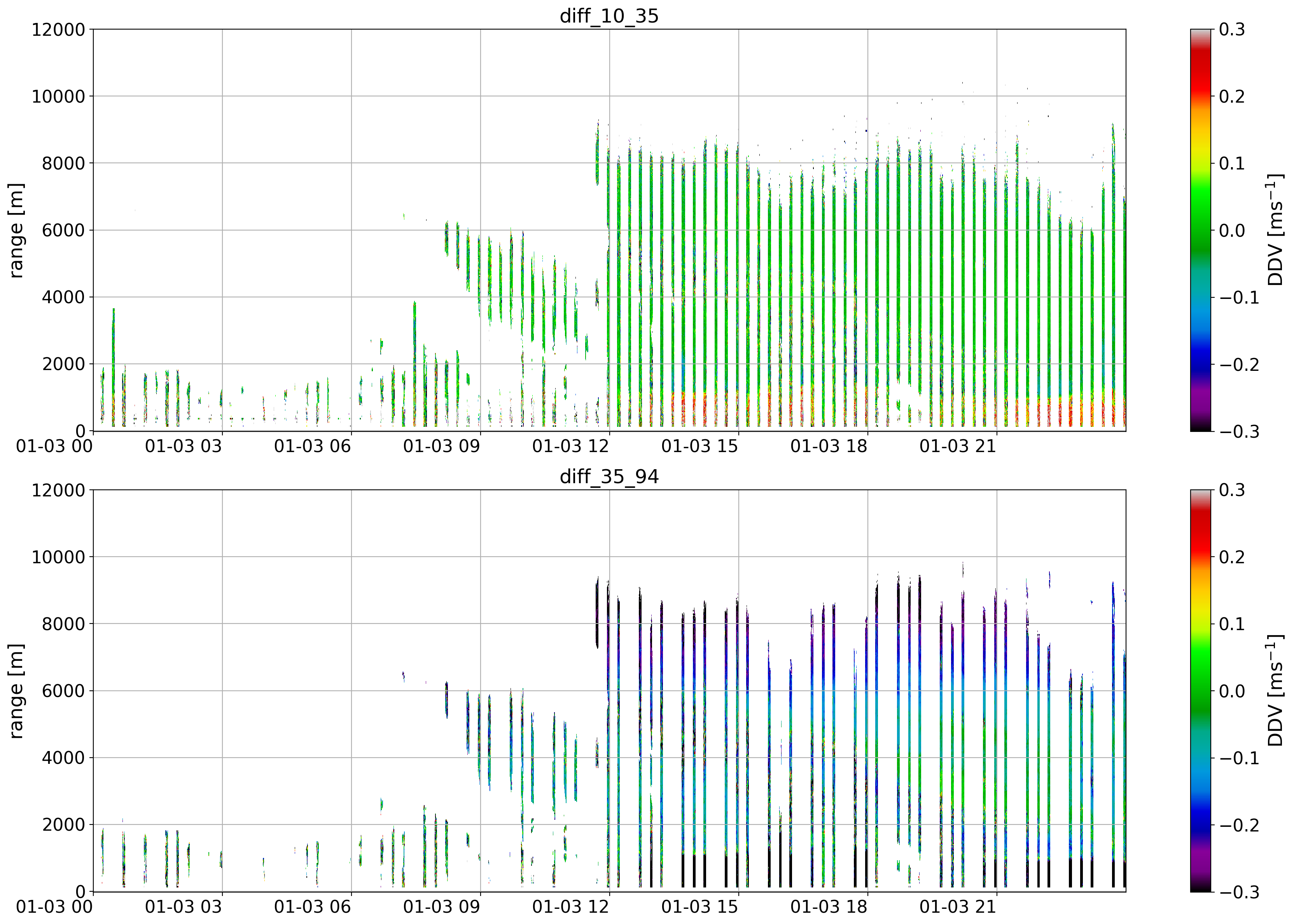The height and width of the screenshot is (924, 1294).
Task: Click the bottom plot's colorbar gradient
Action: pyautogui.click(x=1201, y=691)
